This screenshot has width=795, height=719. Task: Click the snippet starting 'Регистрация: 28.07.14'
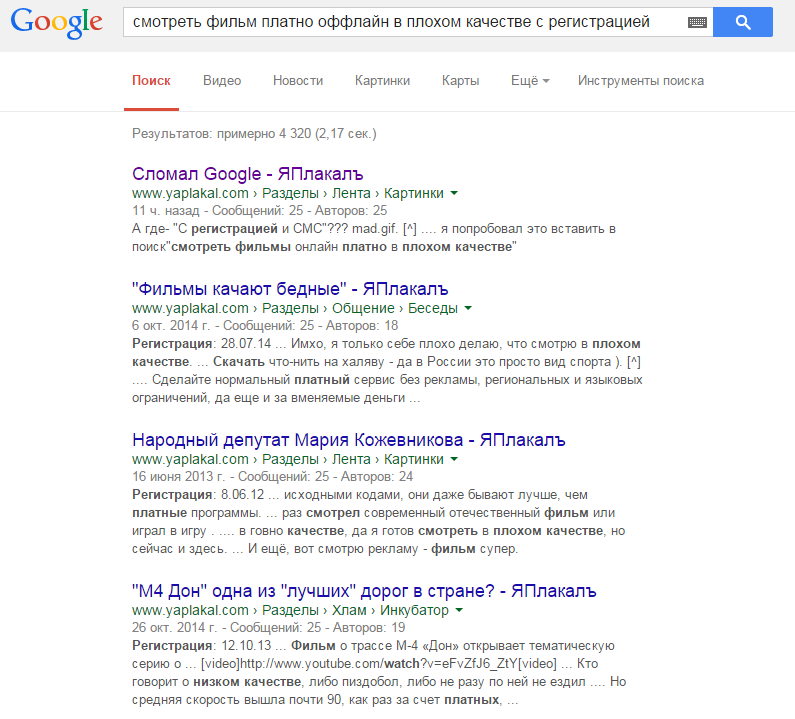pyautogui.click(x=387, y=371)
